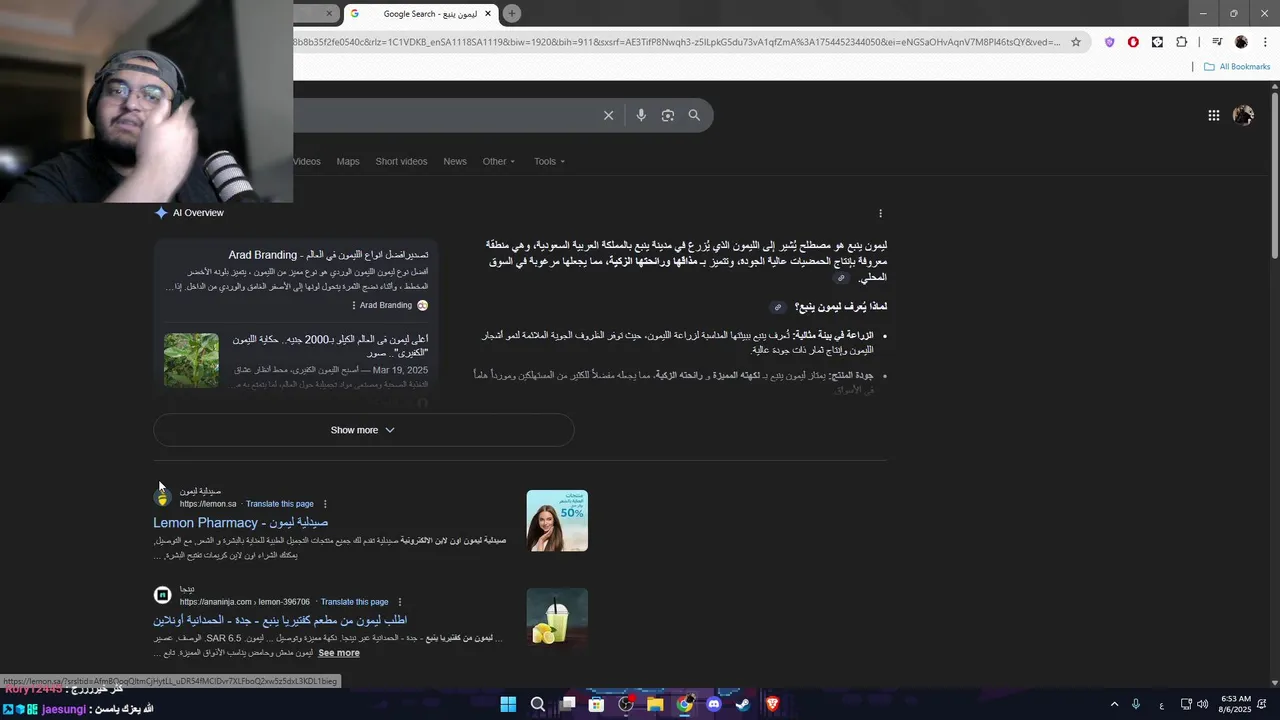The image size is (1280, 720).
Task: Open the taskbar clock showing 6:53 AM
Action: pyautogui.click(x=1235, y=704)
